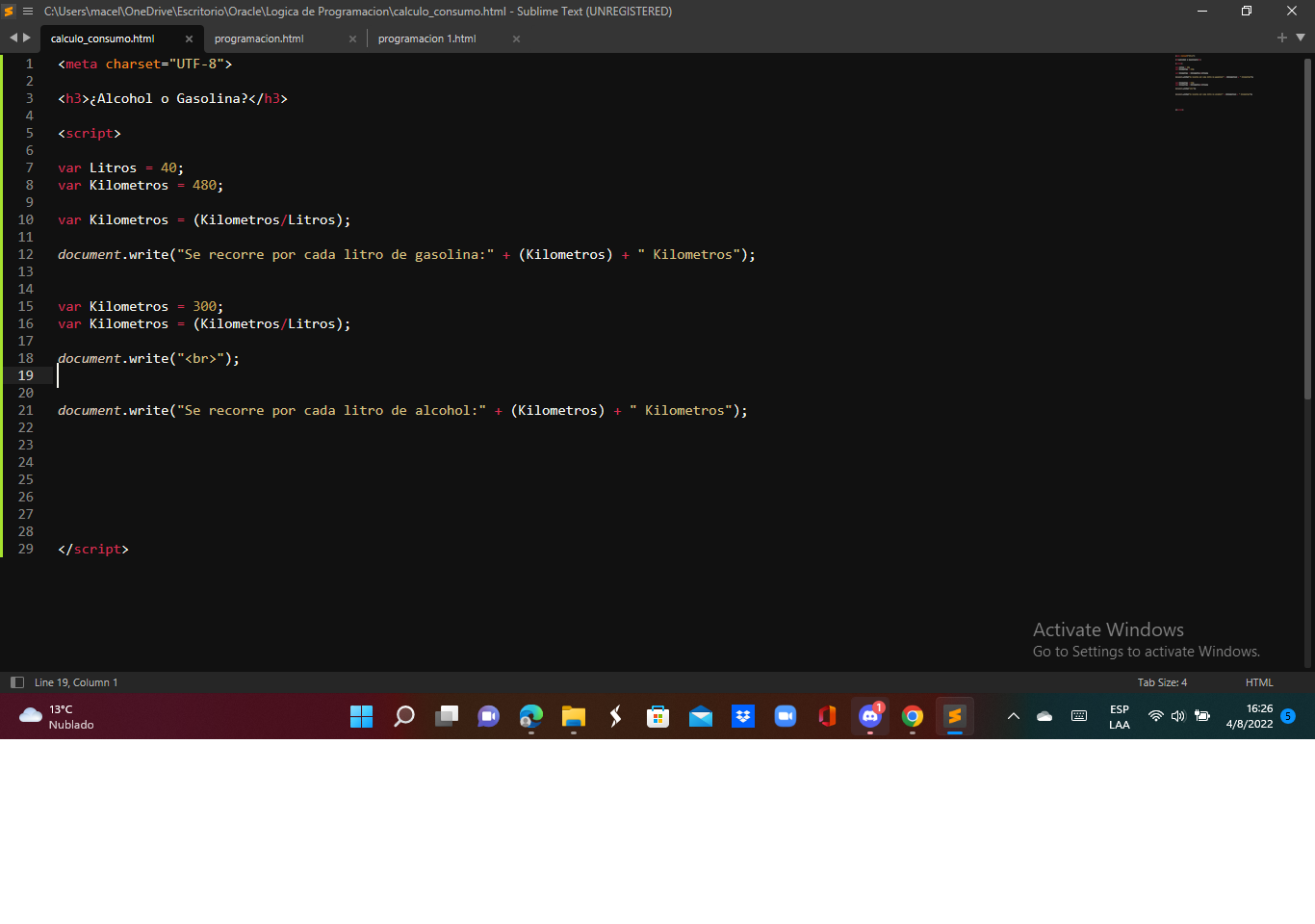Click the closing script tag
The height and width of the screenshot is (924, 1315).
pos(92,549)
